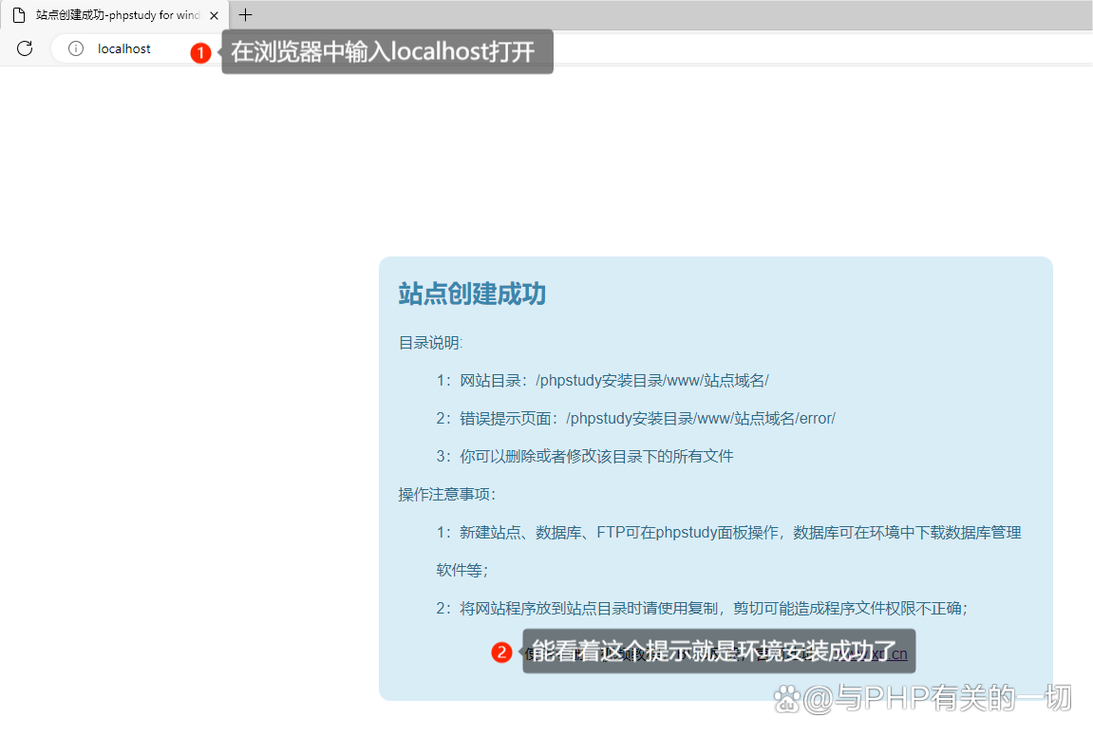Click the text 软件等;

pos(462,570)
